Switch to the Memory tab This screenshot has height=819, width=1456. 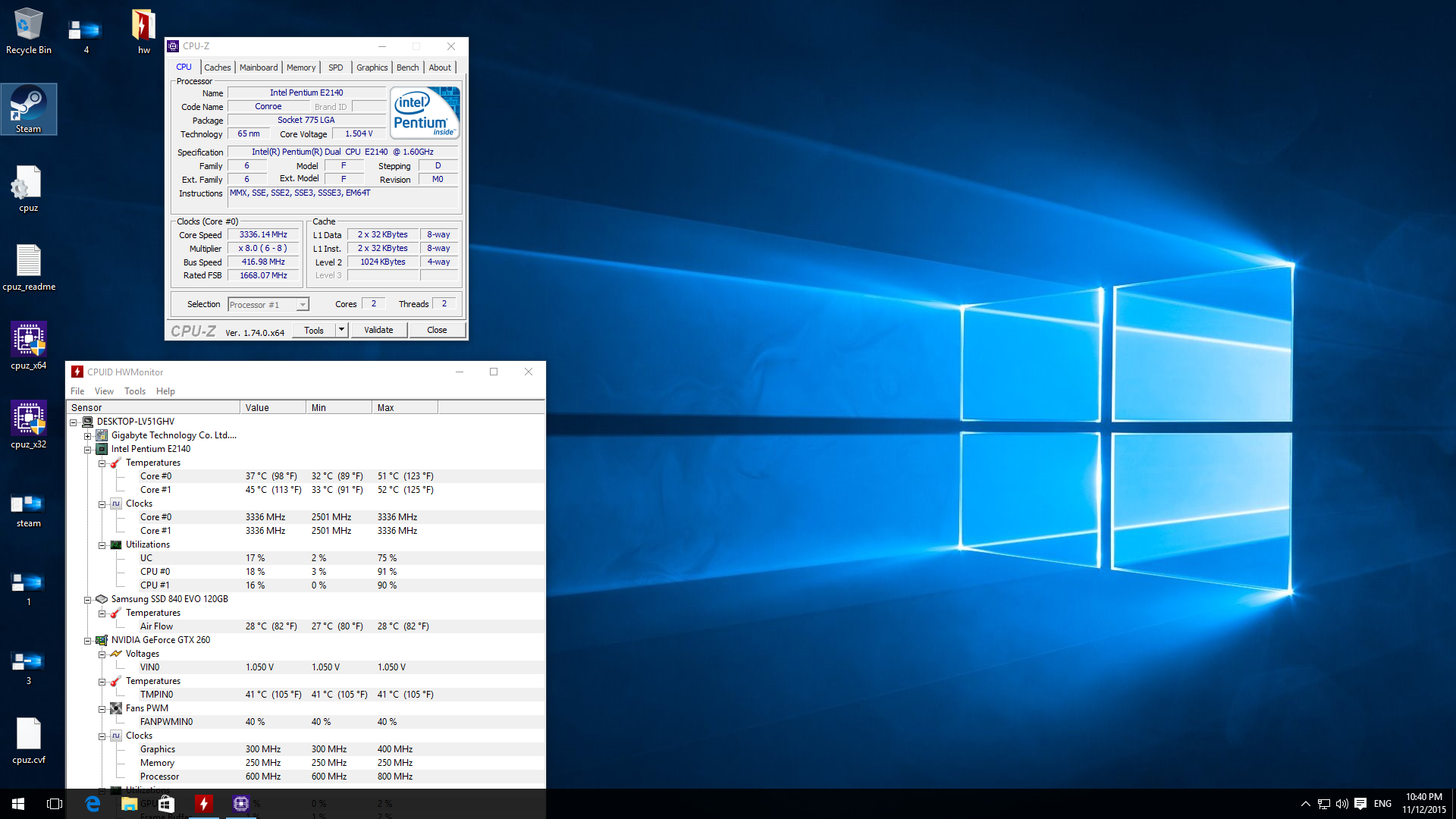coord(301,67)
